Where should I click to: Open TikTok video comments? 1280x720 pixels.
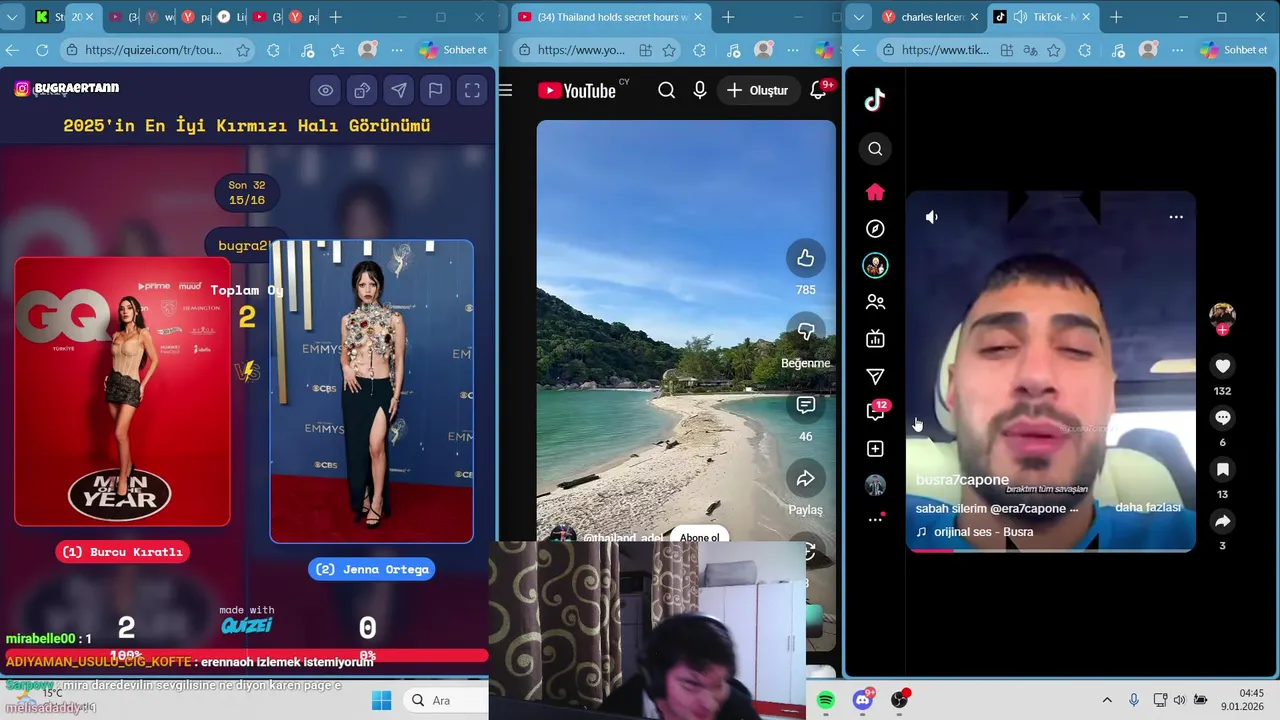(x=1222, y=418)
